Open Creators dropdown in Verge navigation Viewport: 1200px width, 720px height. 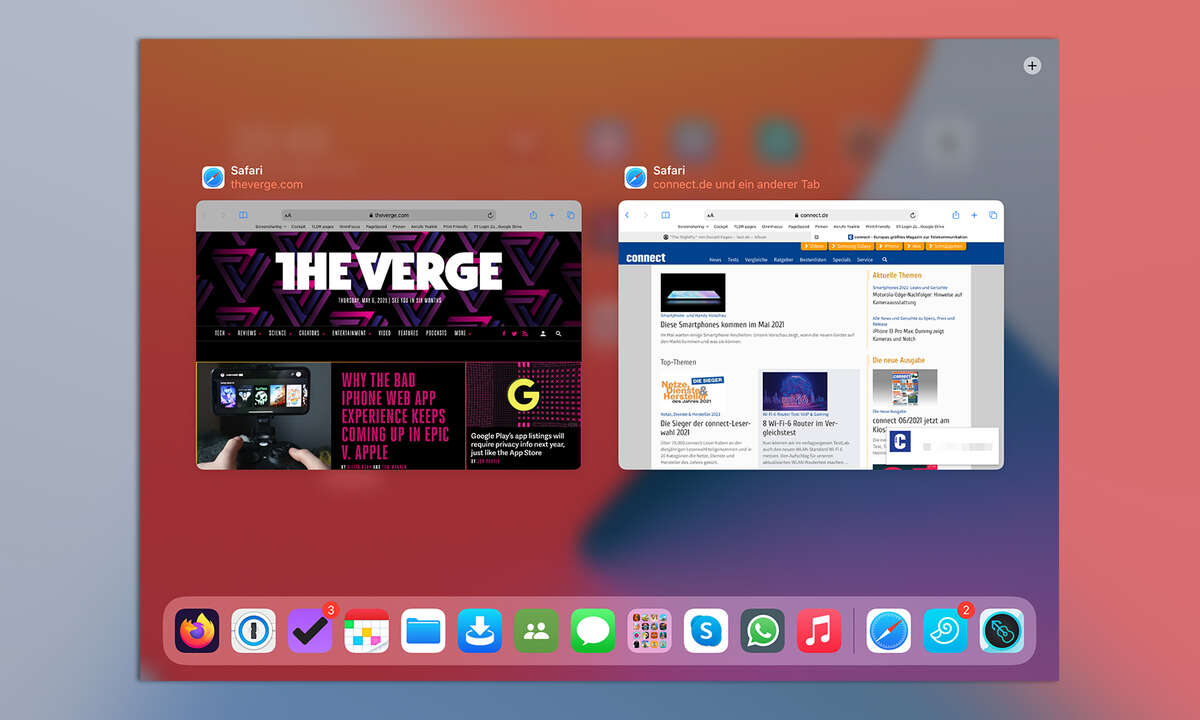coord(312,333)
